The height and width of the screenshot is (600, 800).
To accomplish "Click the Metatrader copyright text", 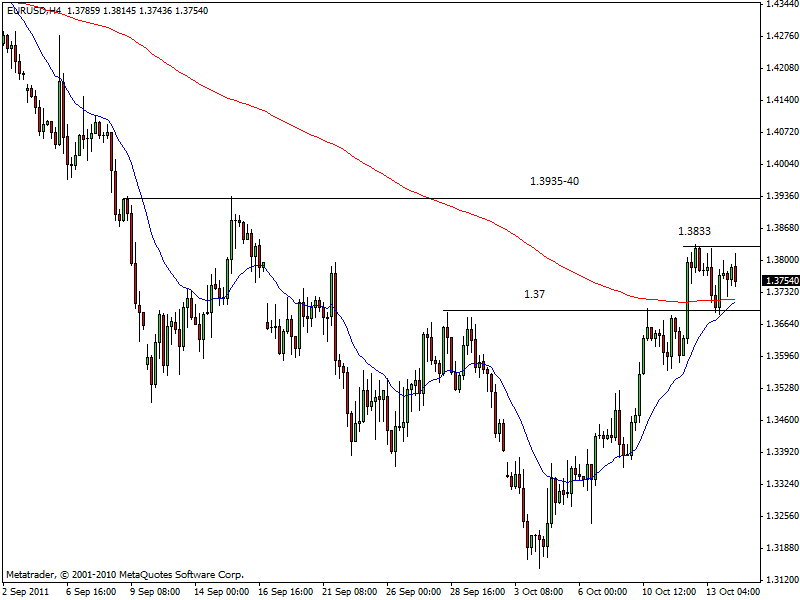I will (125, 575).
